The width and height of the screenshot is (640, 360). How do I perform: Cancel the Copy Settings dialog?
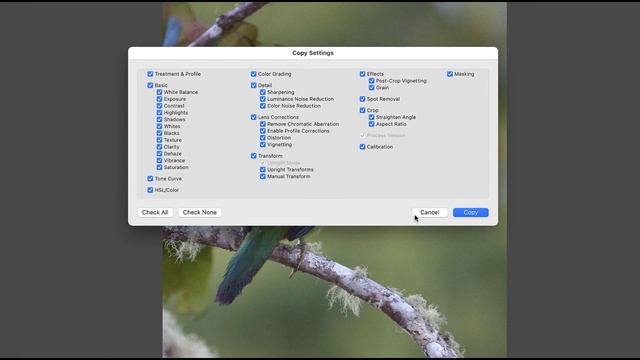pyautogui.click(x=429, y=212)
